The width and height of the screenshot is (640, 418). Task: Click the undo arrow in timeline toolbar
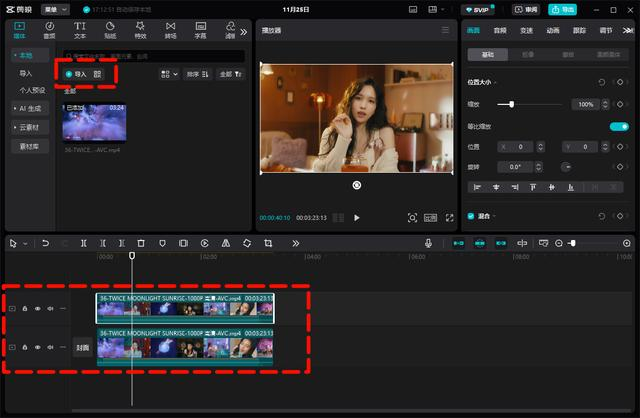46,243
